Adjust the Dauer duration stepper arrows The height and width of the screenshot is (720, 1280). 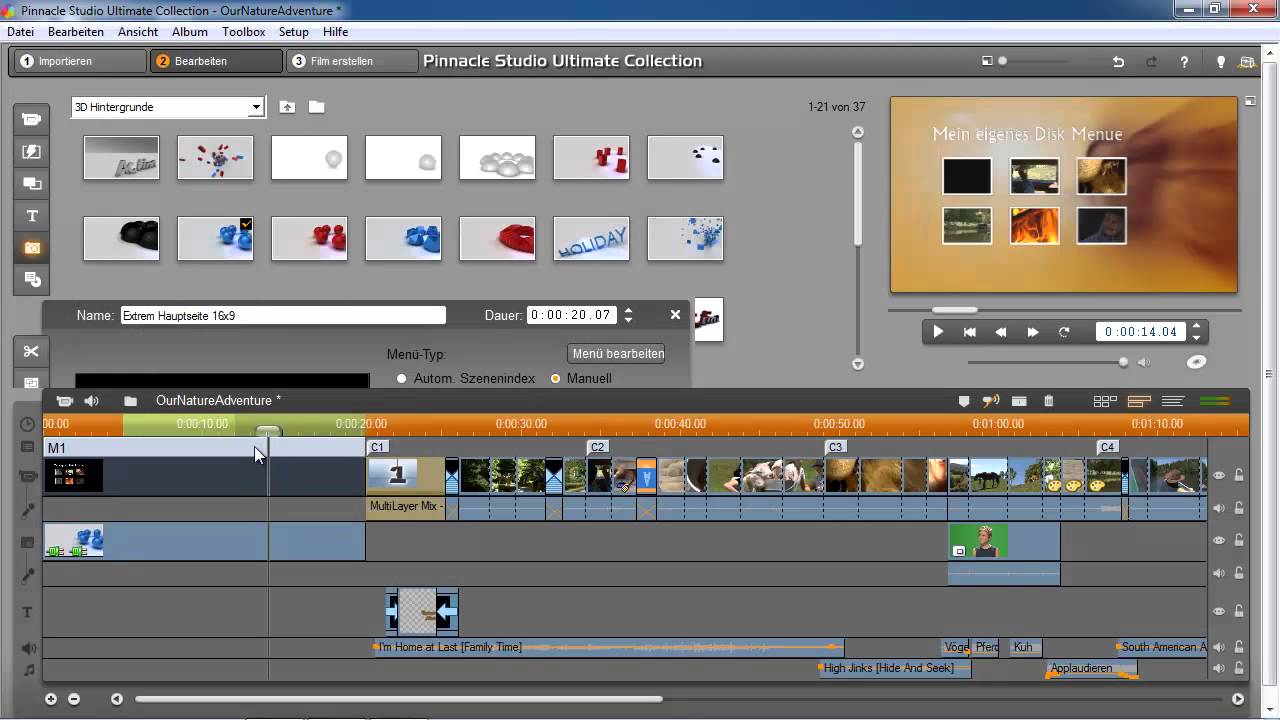coord(628,315)
